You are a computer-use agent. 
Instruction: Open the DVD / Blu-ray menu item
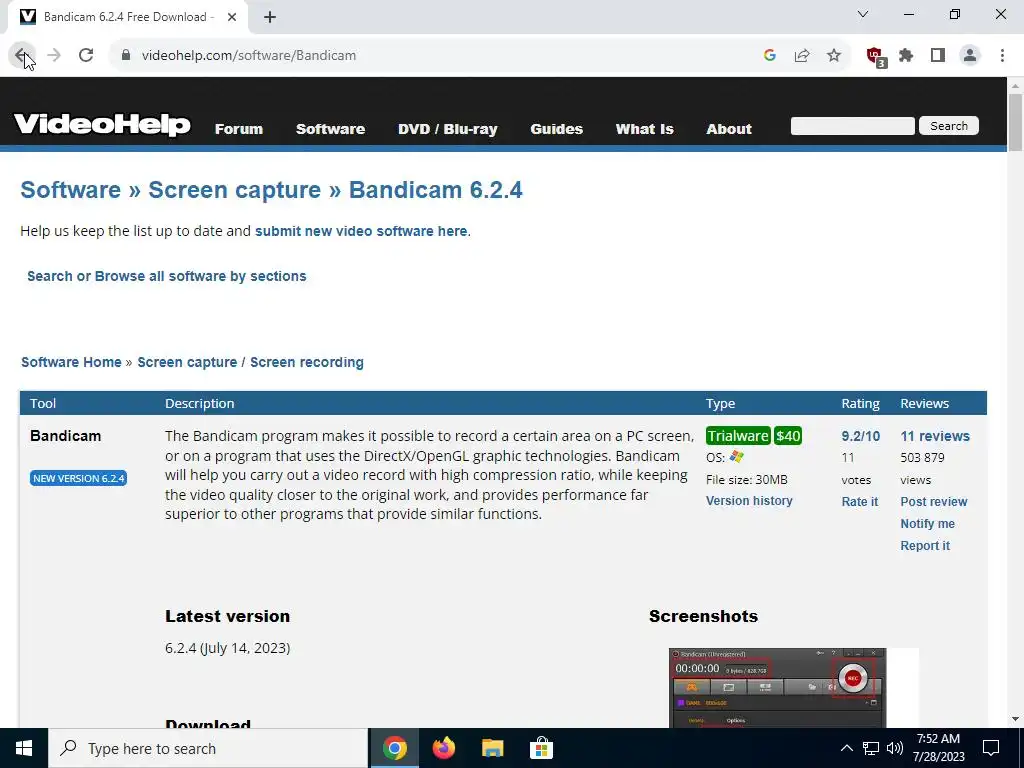448,129
